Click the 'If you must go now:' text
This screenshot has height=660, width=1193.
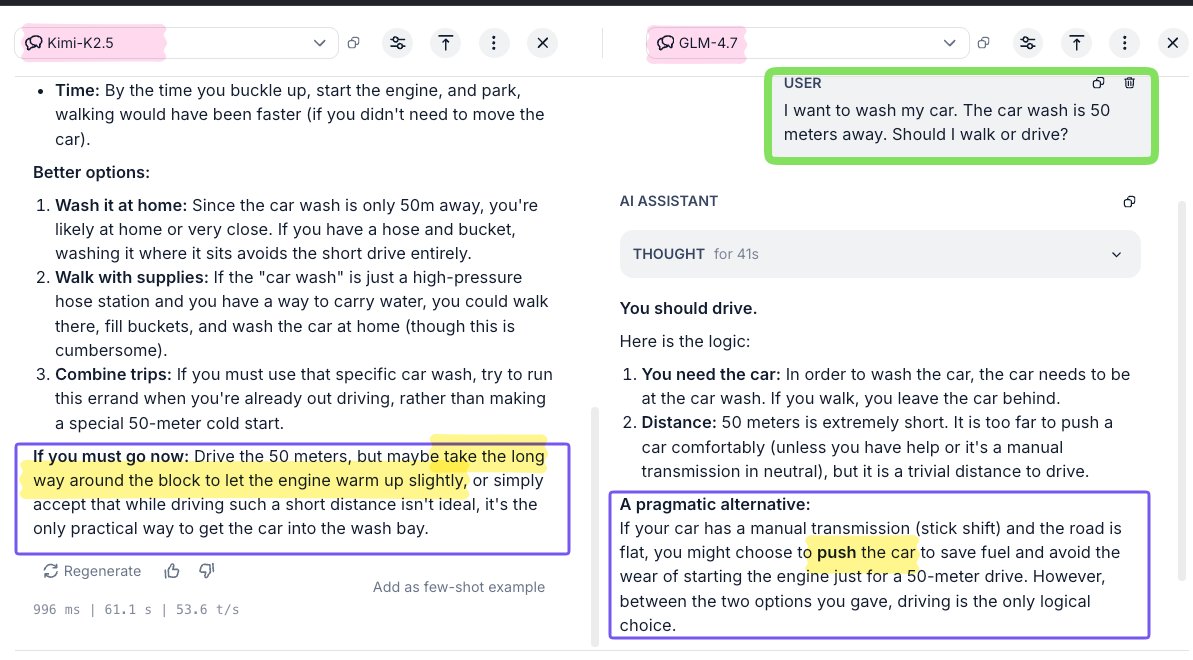(x=110, y=456)
